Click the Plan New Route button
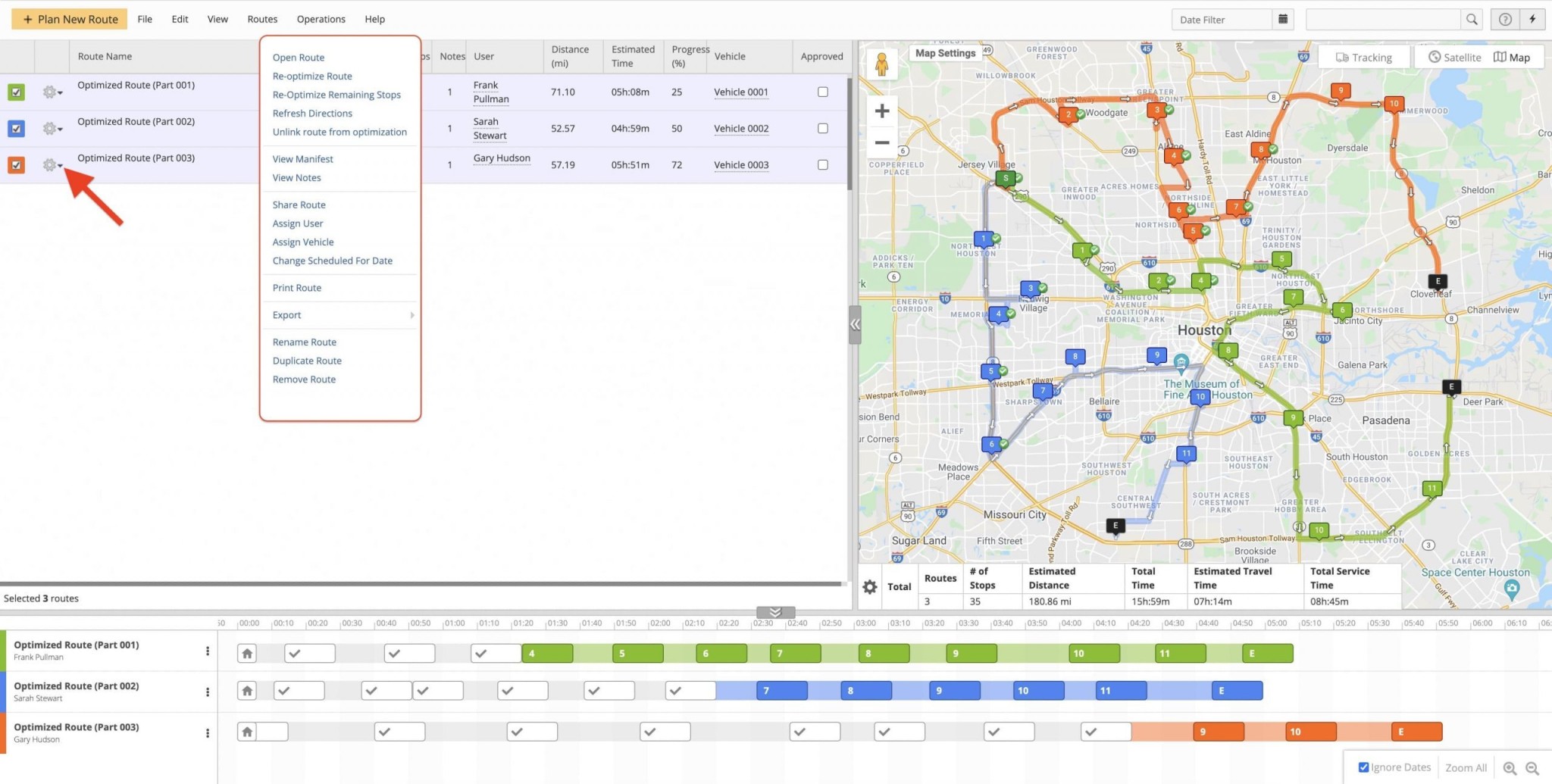 [69, 19]
